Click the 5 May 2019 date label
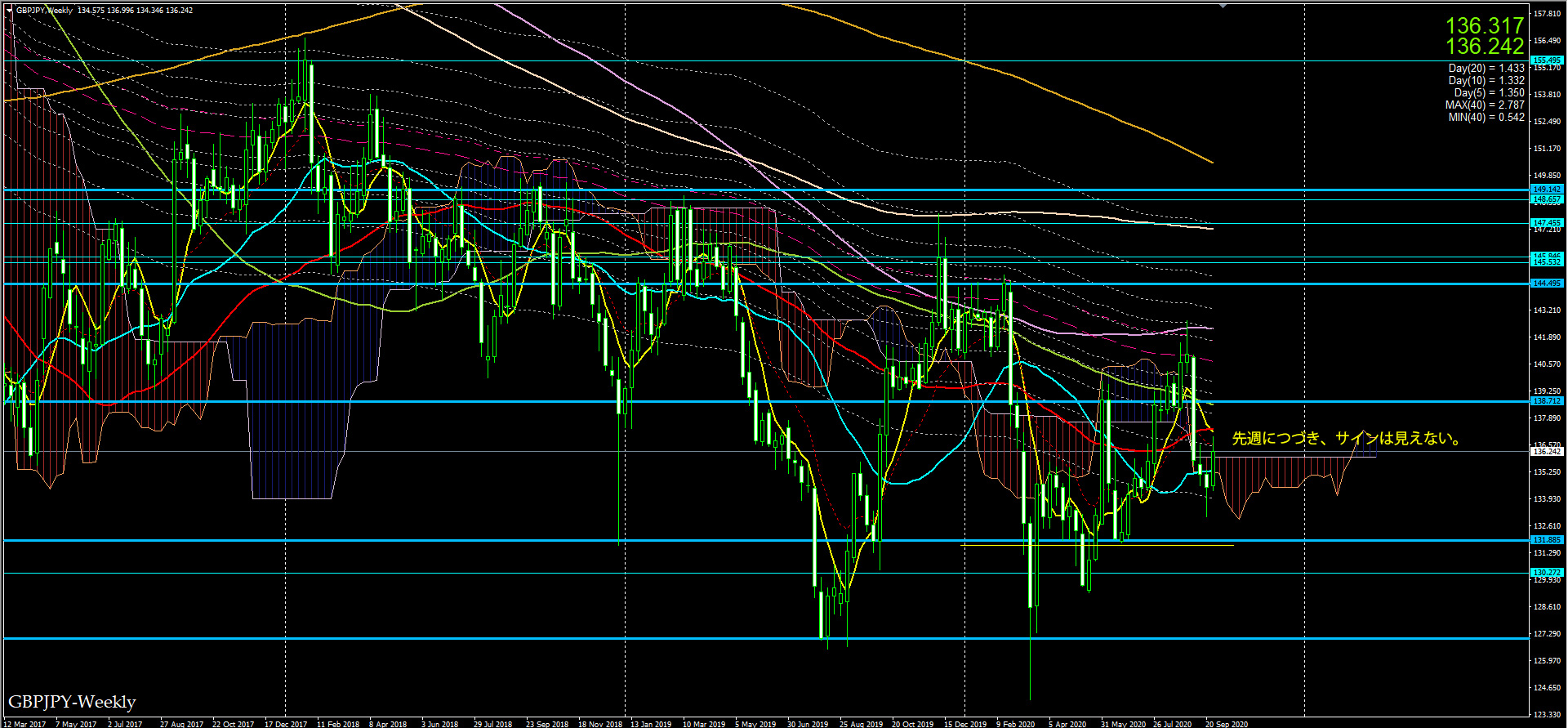The width and height of the screenshot is (1568, 728). [755, 724]
